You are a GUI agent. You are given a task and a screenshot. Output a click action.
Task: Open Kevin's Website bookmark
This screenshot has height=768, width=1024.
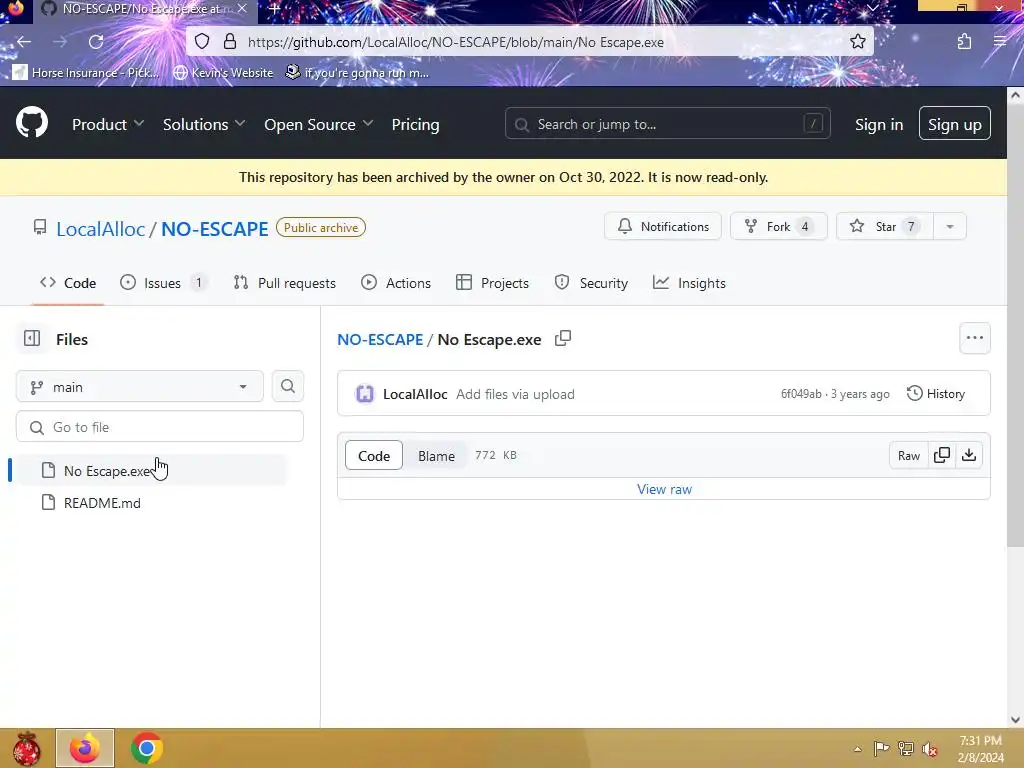pos(223,72)
